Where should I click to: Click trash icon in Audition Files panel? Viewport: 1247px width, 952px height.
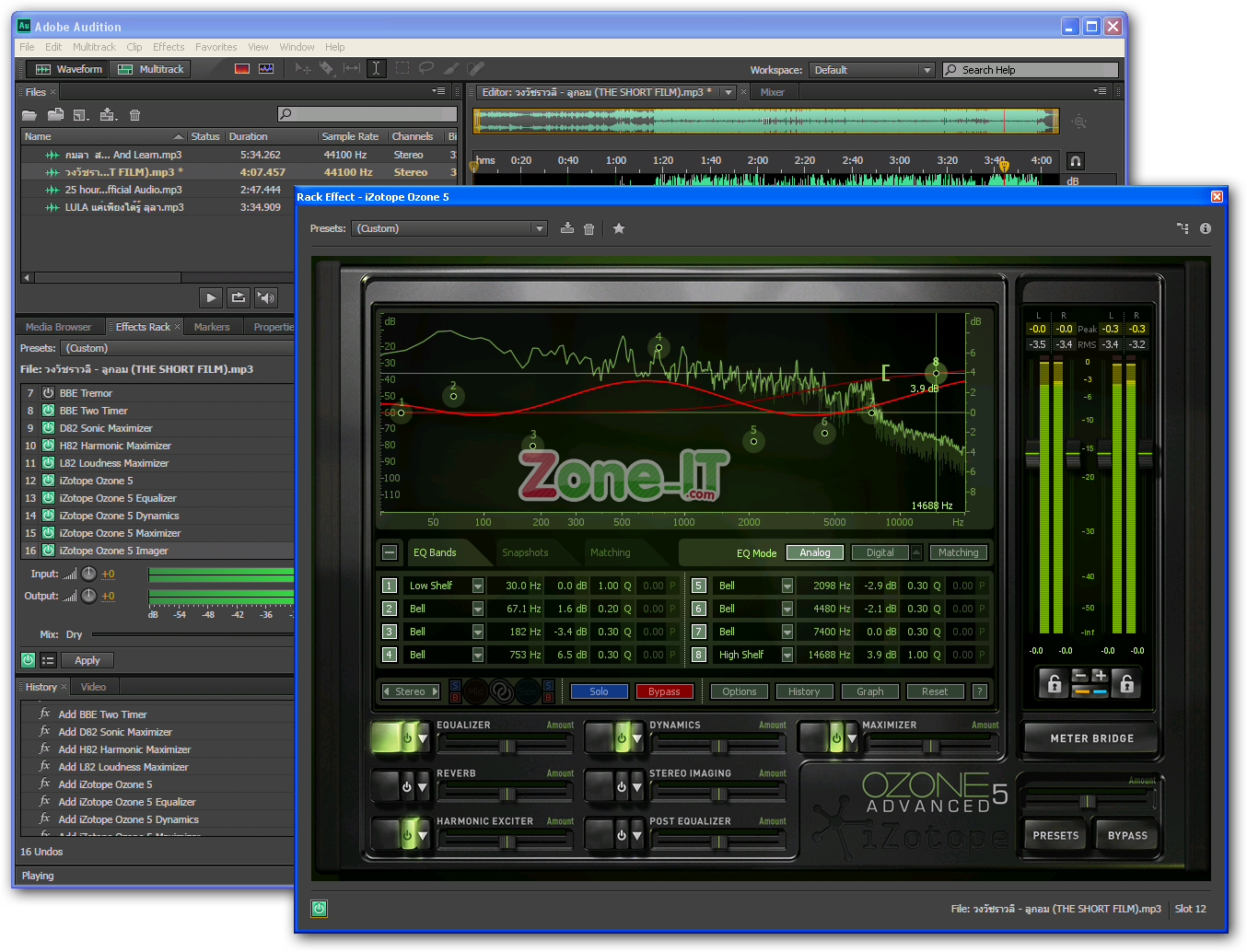[x=135, y=115]
